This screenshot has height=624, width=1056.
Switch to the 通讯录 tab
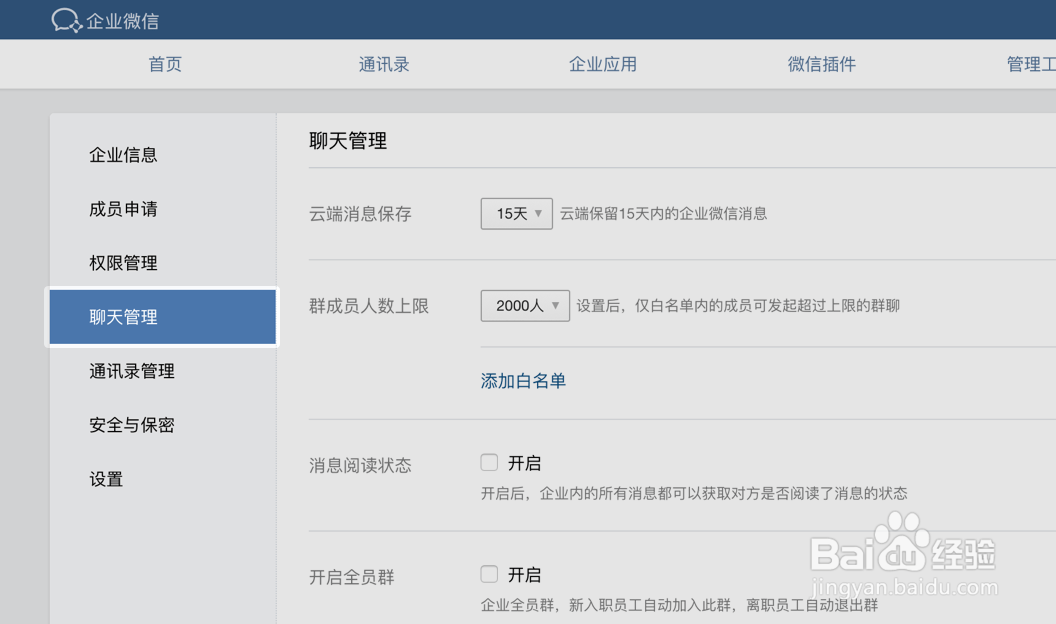pyautogui.click(x=383, y=63)
